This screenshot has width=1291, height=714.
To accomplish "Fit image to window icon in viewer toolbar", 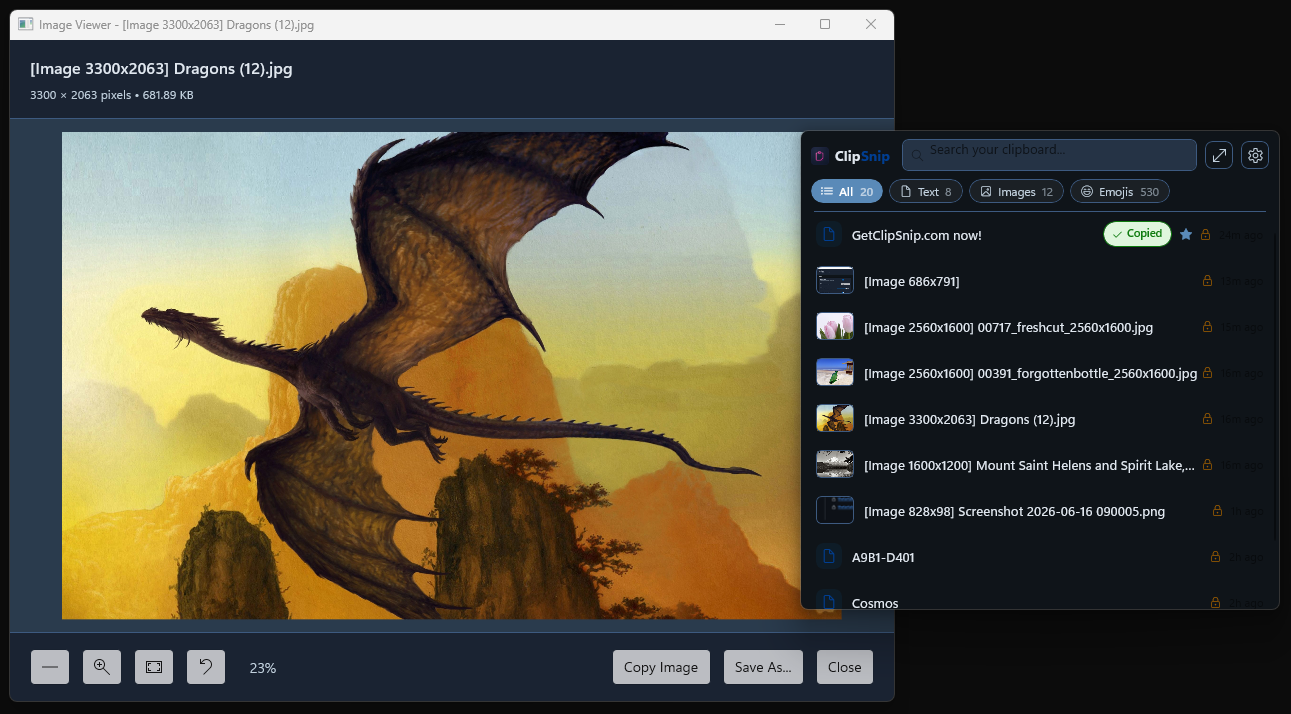I will coord(154,667).
